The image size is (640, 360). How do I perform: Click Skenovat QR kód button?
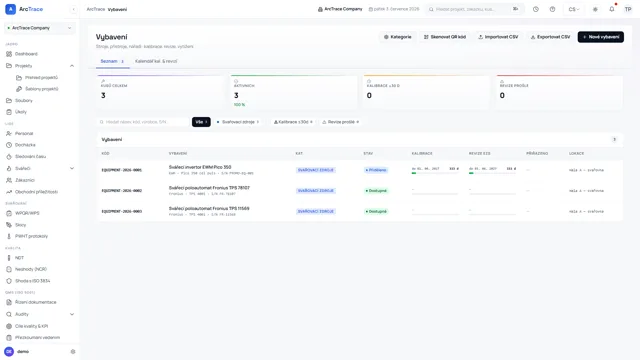coord(444,37)
